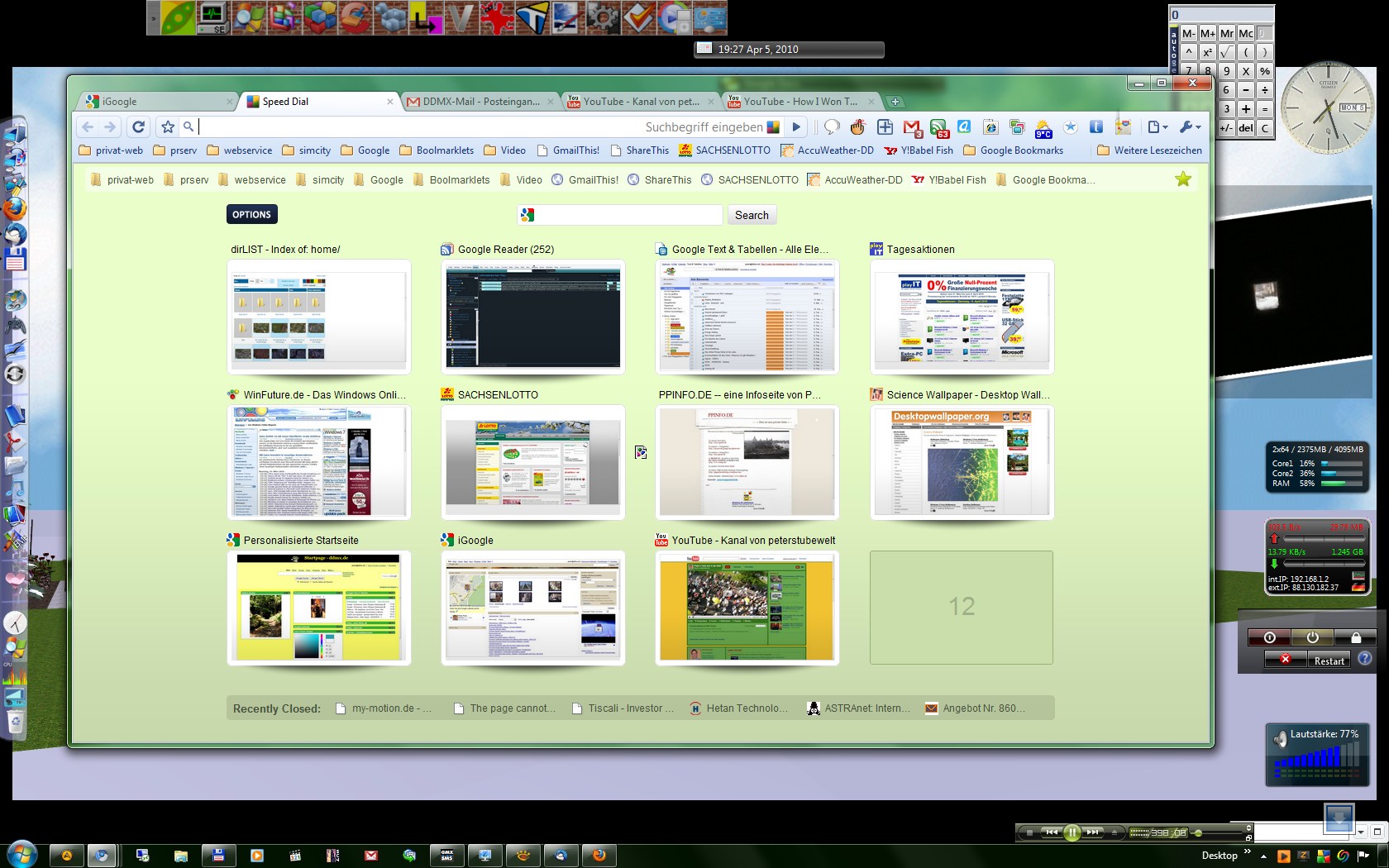This screenshot has height=868, width=1389.
Task: Open the wrench settings menu
Action: coord(1189,126)
